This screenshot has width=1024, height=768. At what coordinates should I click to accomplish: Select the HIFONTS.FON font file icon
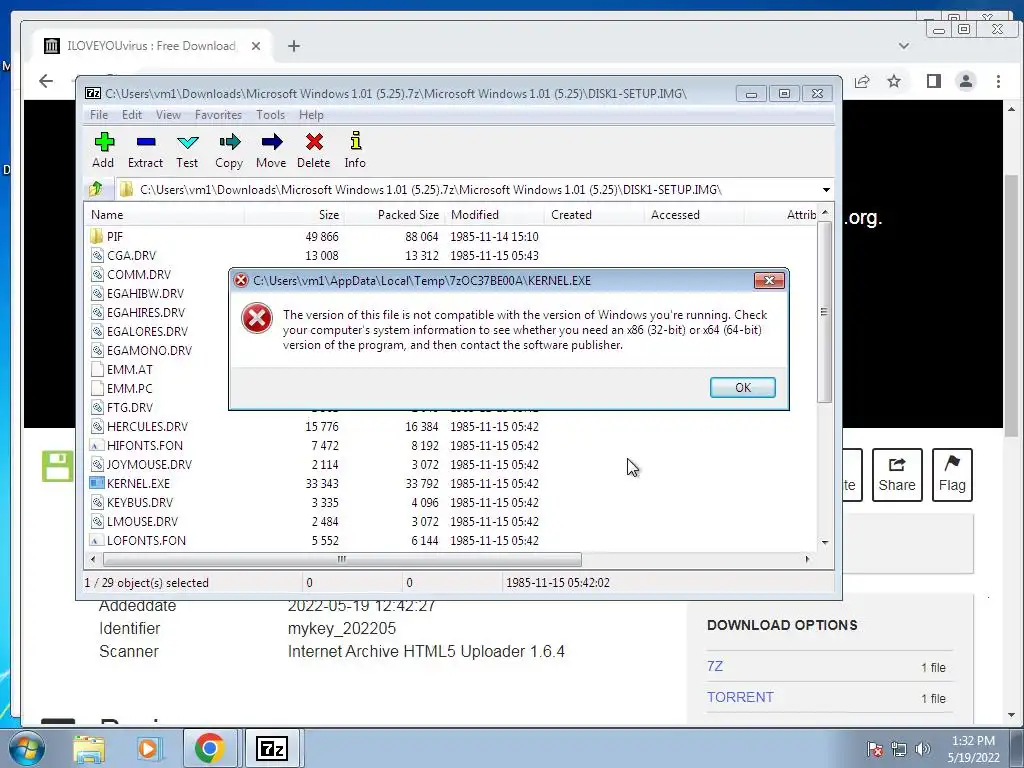coord(97,445)
